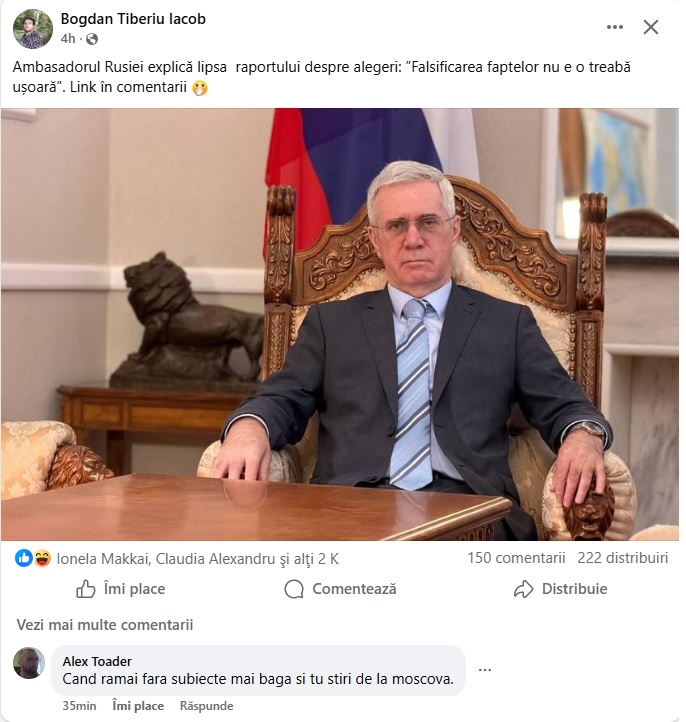The width and height of the screenshot is (686, 722).
Task: Open the ambassador photo in the post
Action: point(340,324)
